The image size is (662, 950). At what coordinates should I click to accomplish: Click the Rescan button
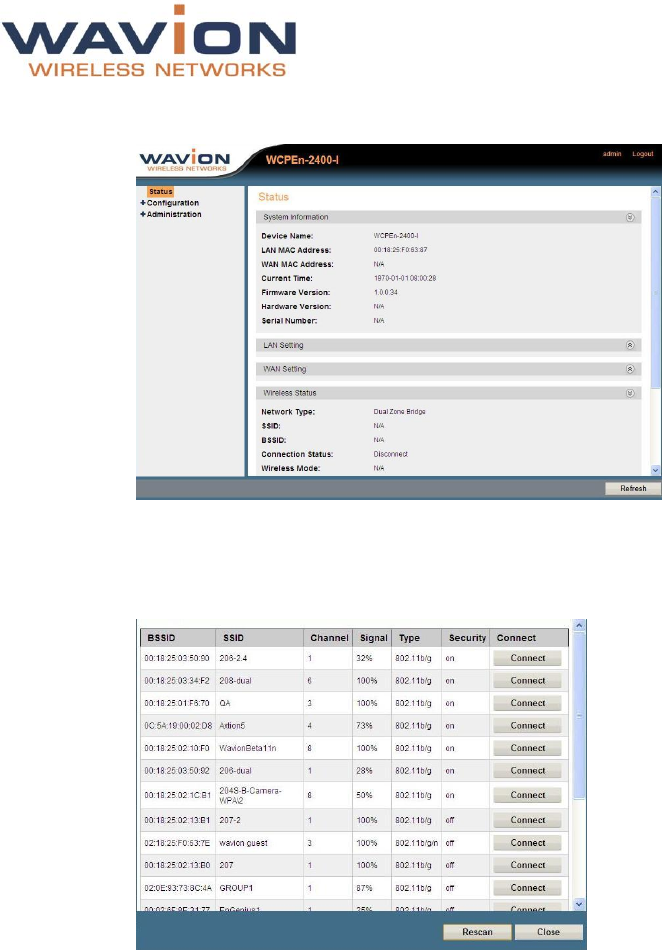tap(477, 932)
